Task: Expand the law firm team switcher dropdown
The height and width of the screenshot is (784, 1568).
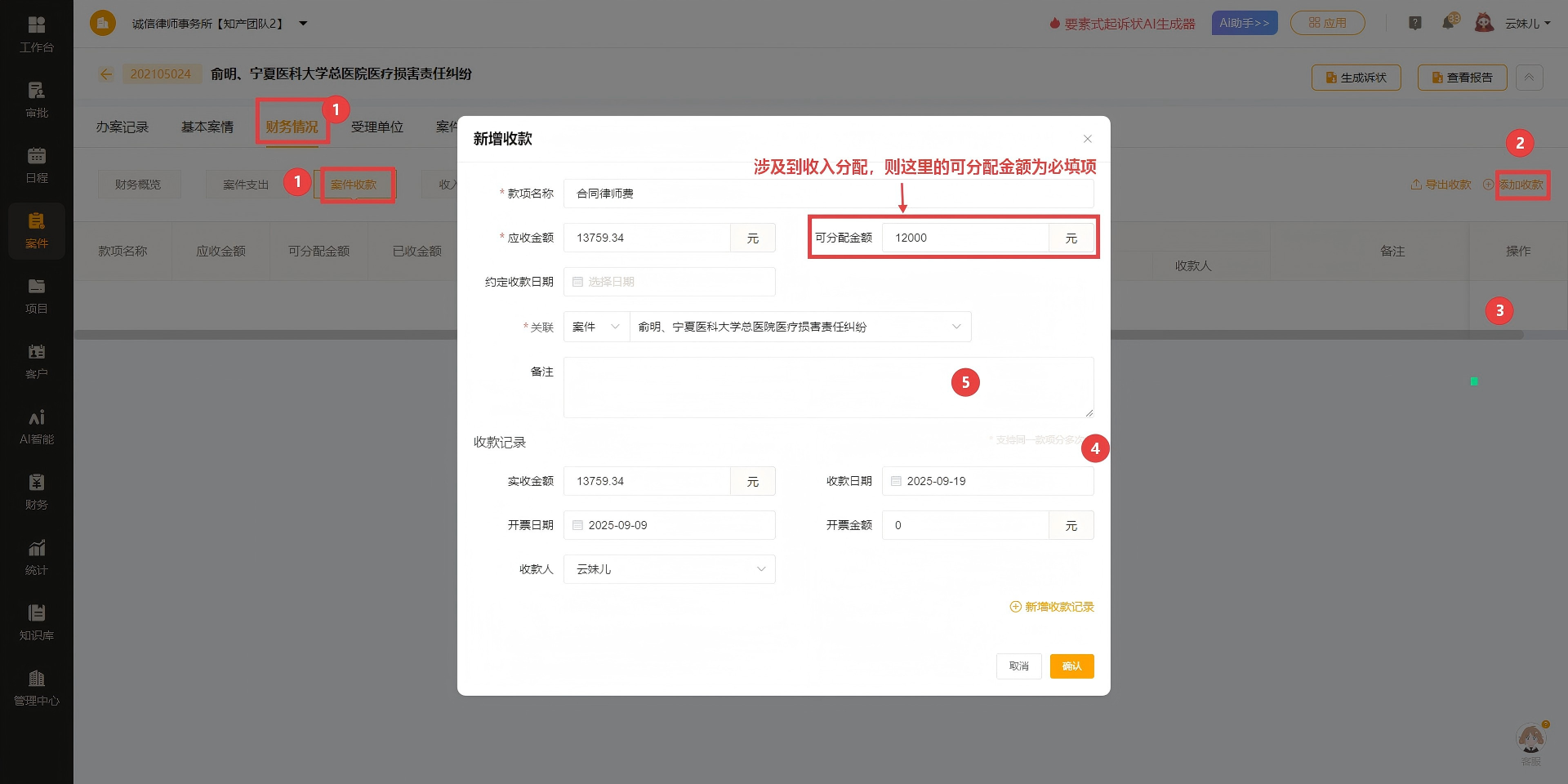Action: tap(303, 24)
